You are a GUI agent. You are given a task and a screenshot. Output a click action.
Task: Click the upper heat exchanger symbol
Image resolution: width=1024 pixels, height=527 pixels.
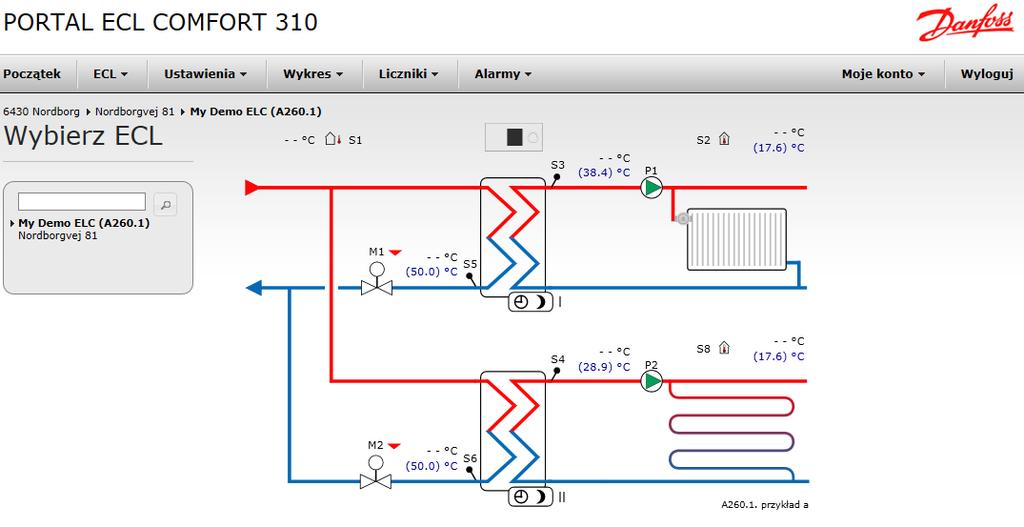tap(513, 237)
